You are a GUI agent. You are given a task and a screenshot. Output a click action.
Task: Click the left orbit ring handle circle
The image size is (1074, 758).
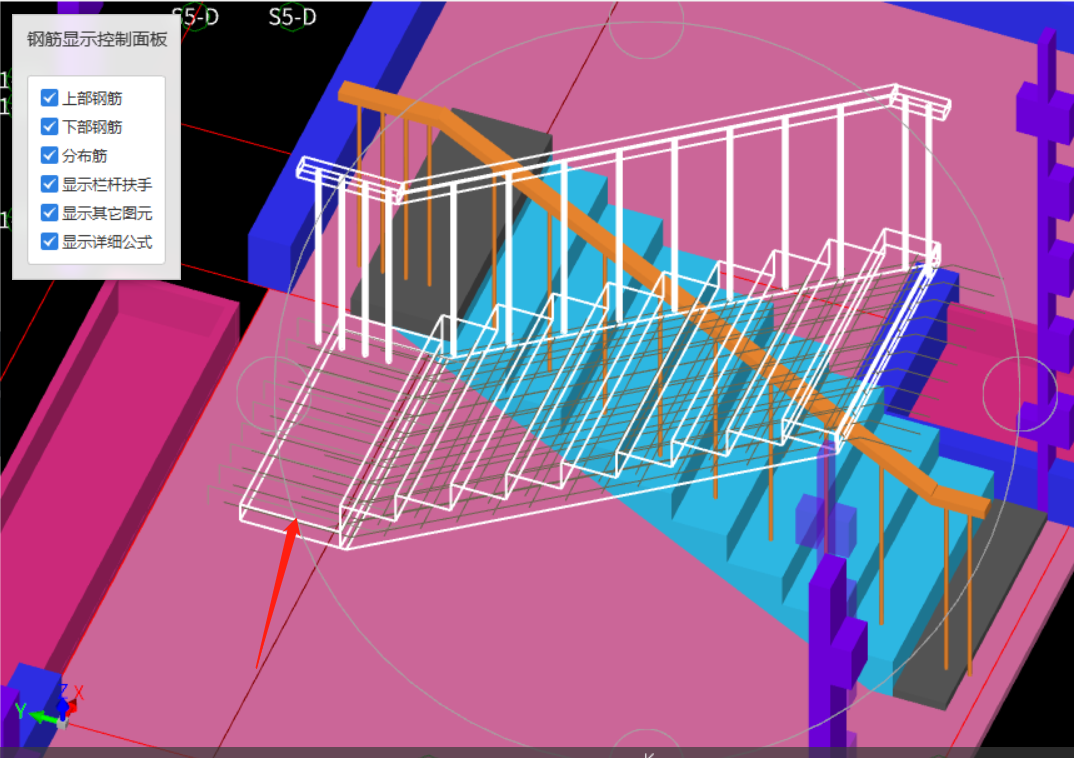tap(274, 392)
